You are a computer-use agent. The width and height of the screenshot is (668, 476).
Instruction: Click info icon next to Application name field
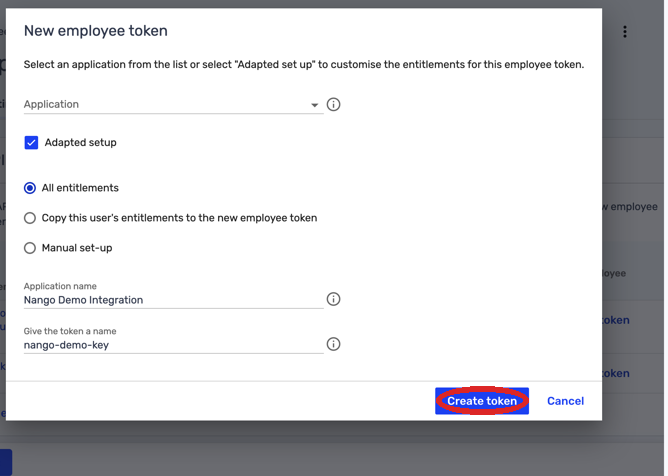[x=333, y=299]
